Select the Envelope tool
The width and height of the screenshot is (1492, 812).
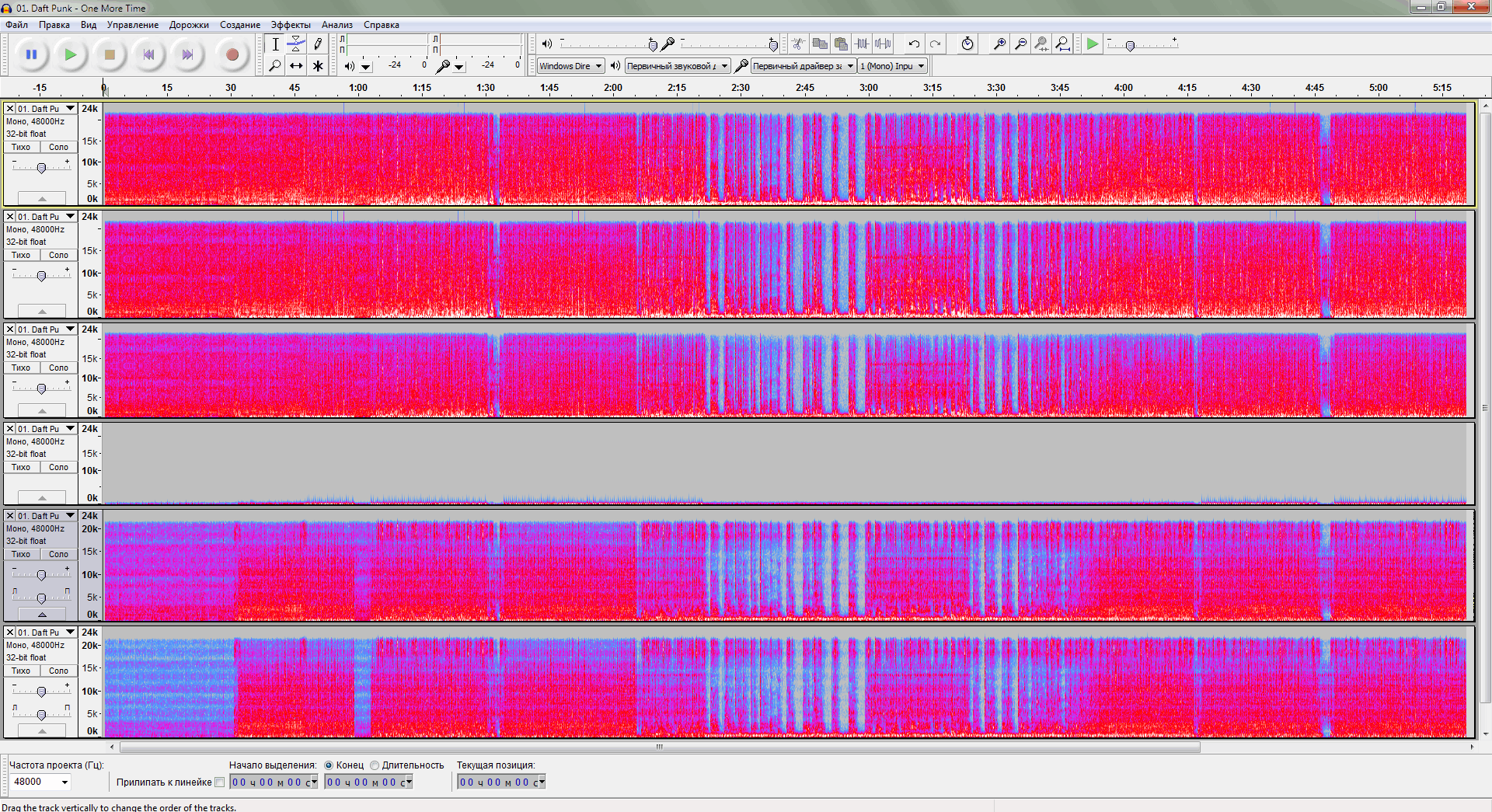pyautogui.click(x=296, y=44)
